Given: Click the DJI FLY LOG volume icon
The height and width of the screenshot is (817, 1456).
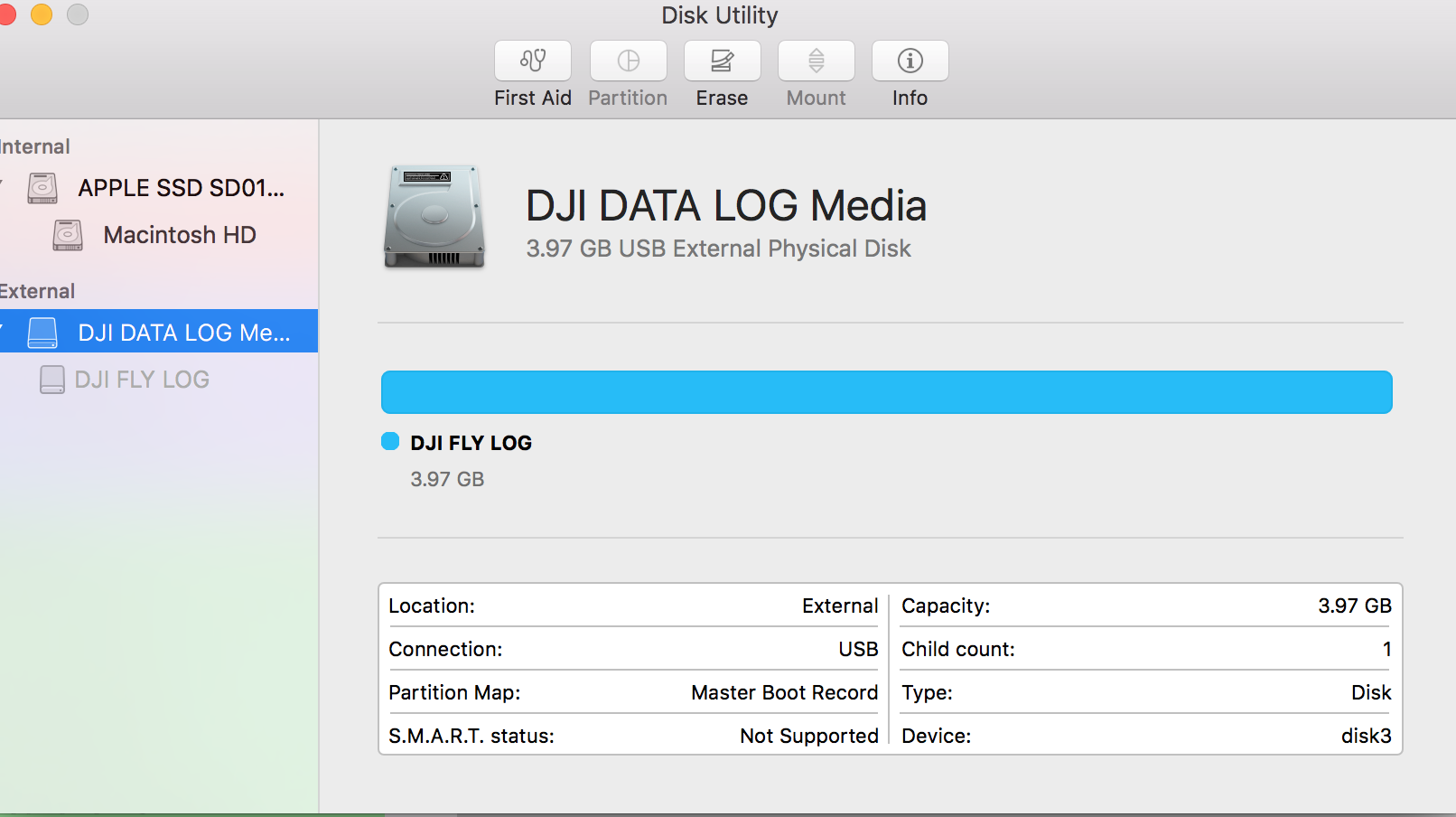Looking at the screenshot, I should tap(52, 380).
